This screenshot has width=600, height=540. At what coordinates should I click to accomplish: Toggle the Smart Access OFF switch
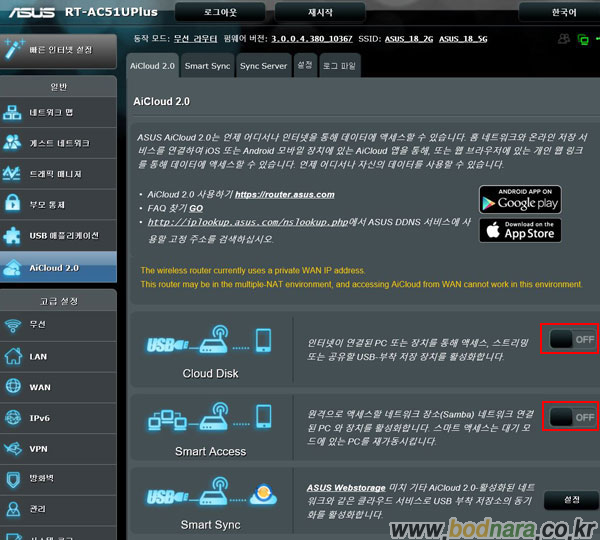572,417
